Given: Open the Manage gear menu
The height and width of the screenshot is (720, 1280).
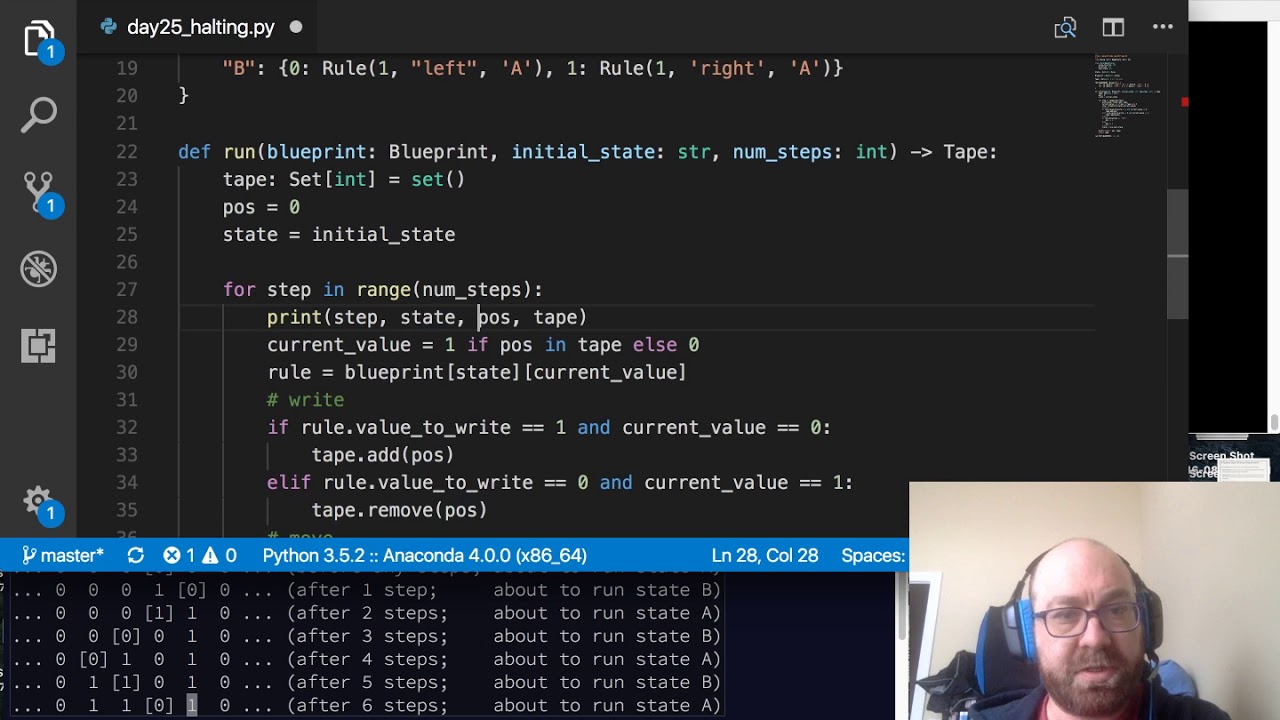Looking at the screenshot, I should pyautogui.click(x=38, y=501).
